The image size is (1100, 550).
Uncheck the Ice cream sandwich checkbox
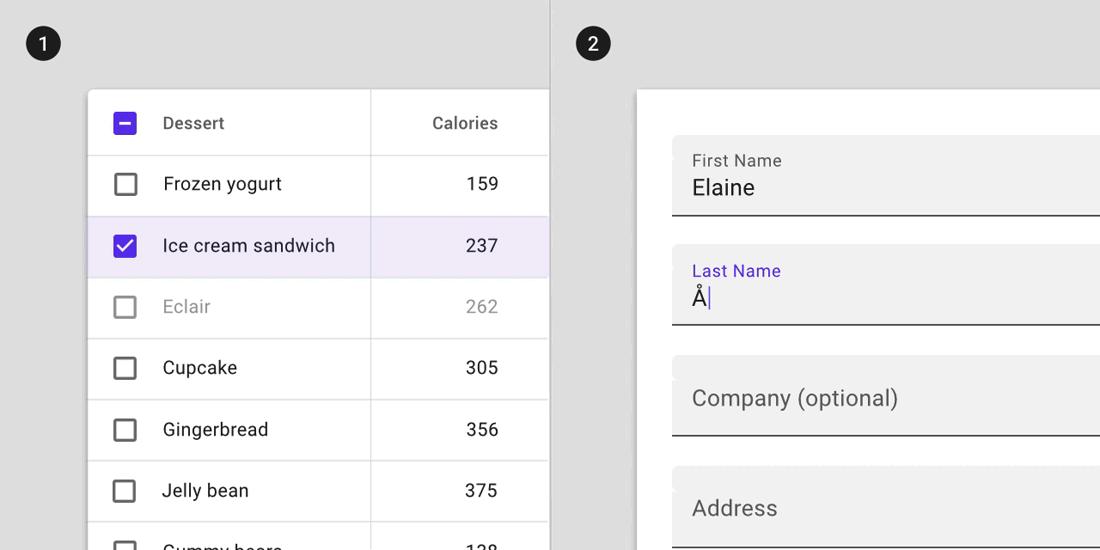pos(125,246)
